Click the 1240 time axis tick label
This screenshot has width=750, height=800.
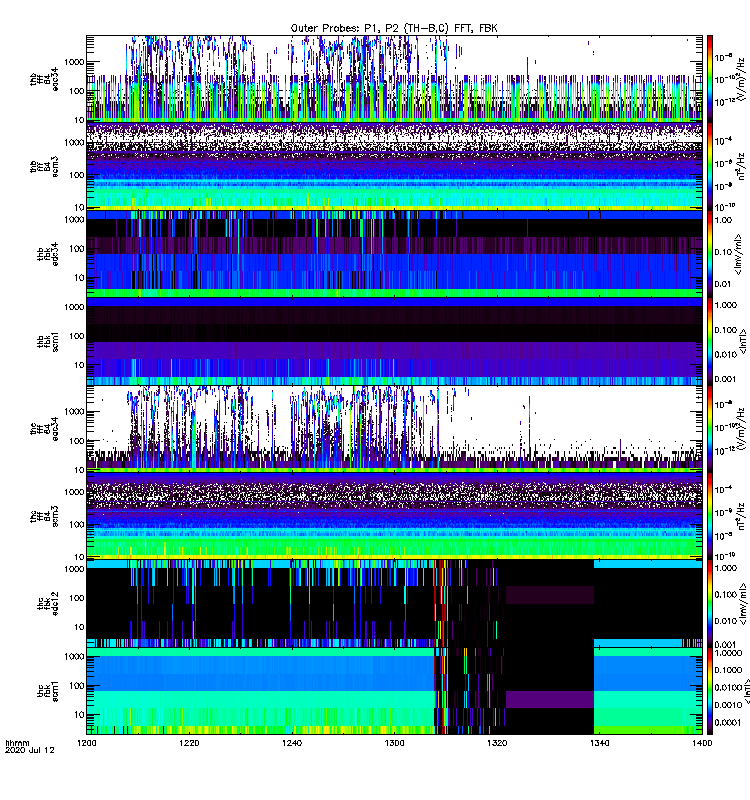point(292,743)
